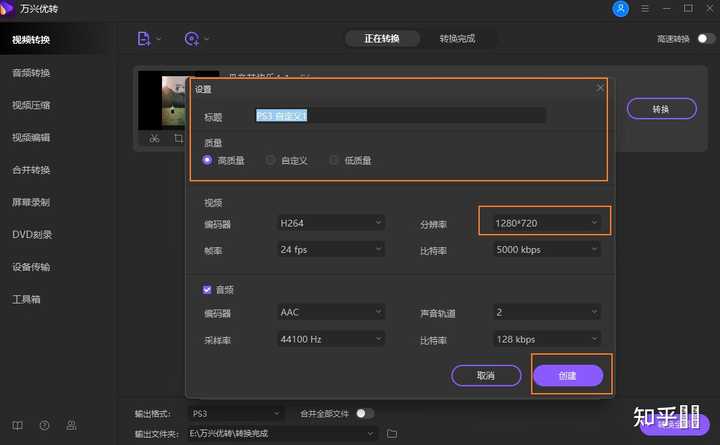Open the 声音轨道 2 dropdown
The height and width of the screenshot is (445, 720).
coord(546,312)
